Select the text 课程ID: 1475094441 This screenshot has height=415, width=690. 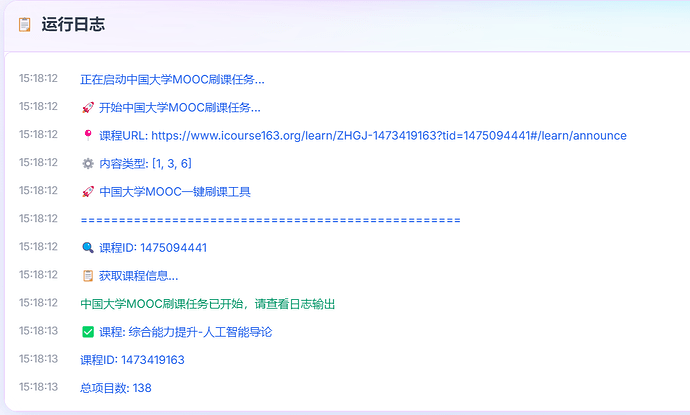click(x=153, y=248)
